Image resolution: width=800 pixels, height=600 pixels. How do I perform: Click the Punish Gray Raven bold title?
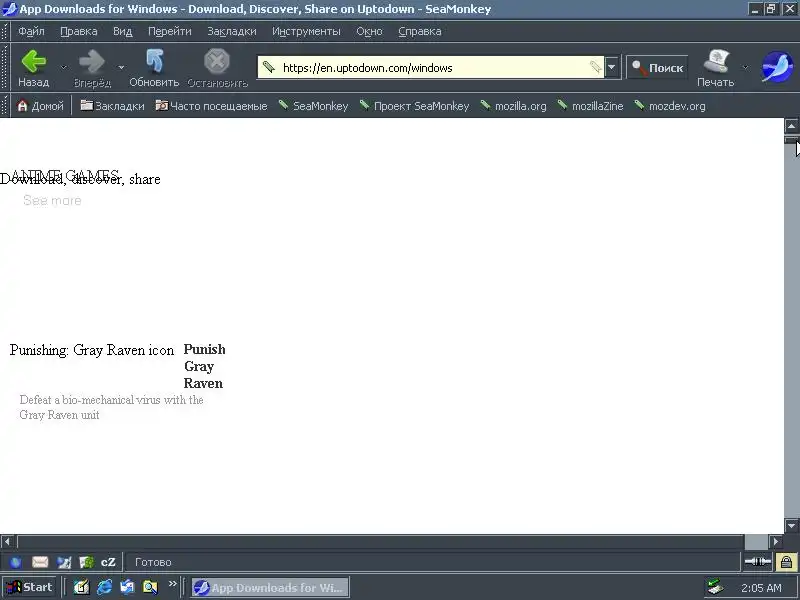click(204, 366)
